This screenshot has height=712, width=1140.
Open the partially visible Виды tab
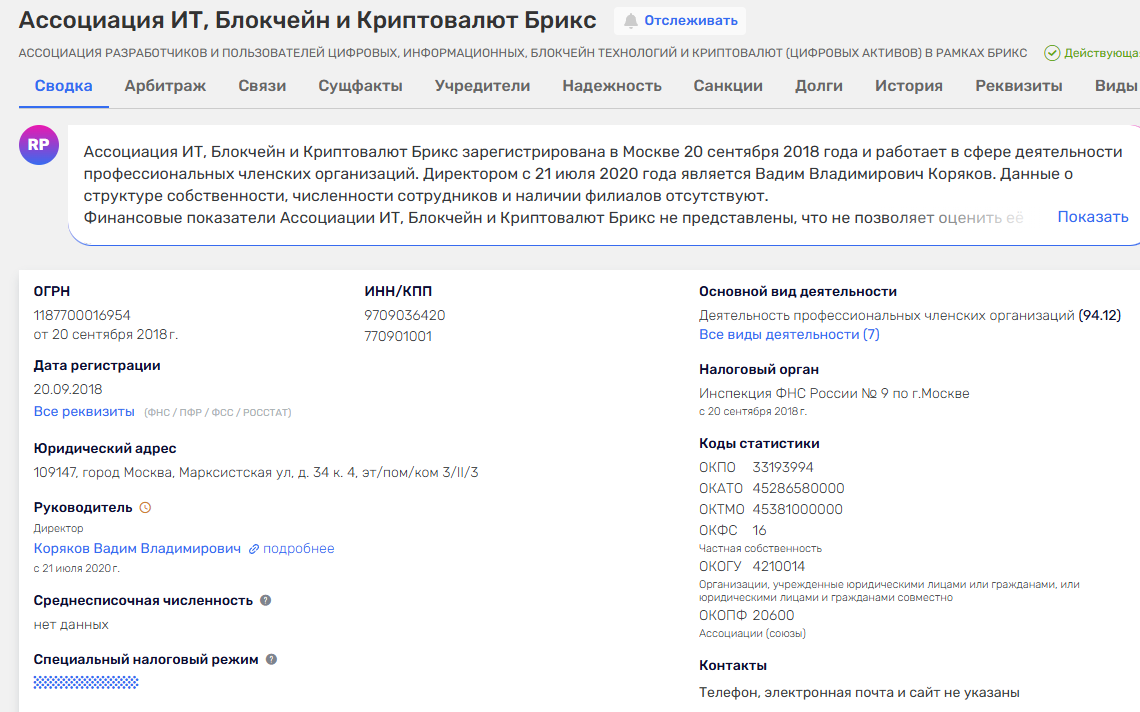pyautogui.click(x=1117, y=86)
